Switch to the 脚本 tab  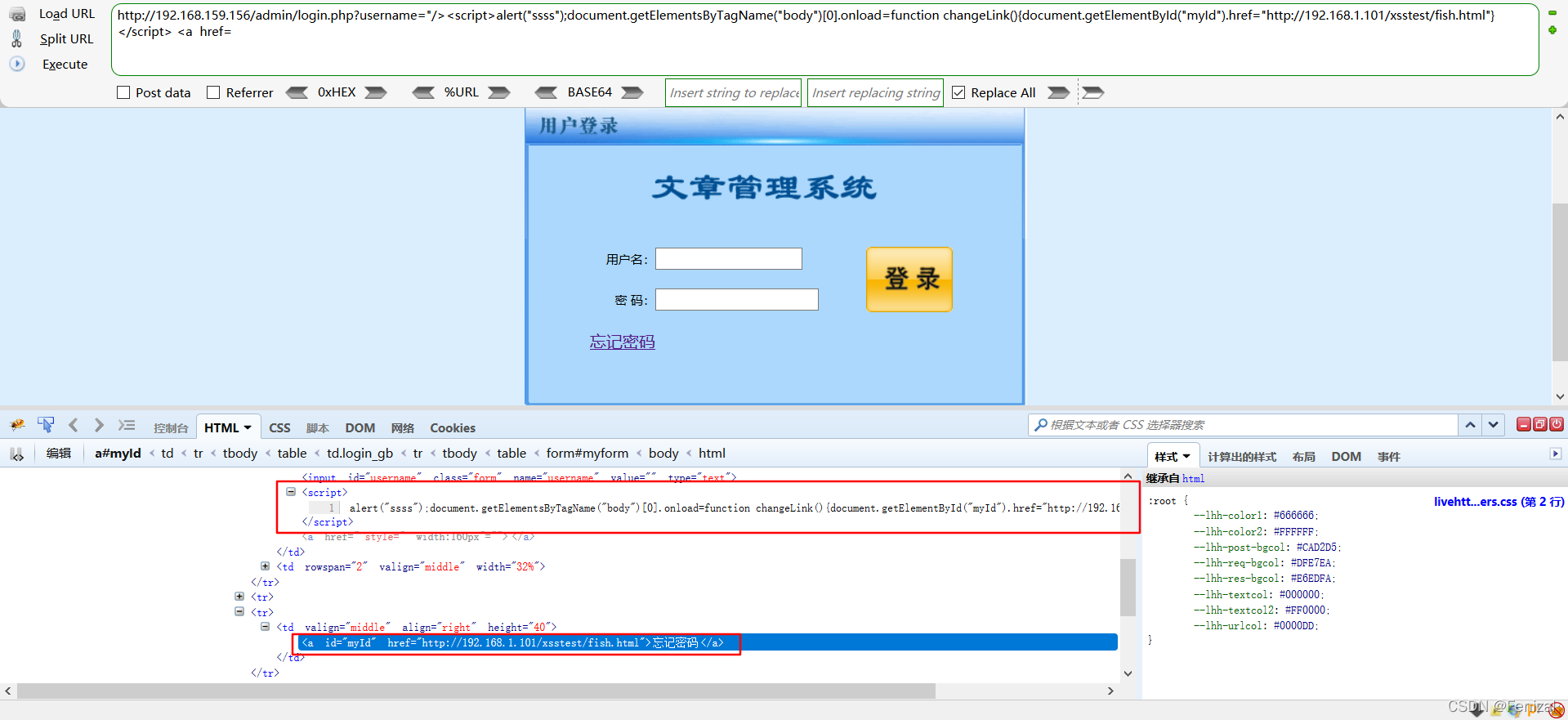pyautogui.click(x=318, y=428)
